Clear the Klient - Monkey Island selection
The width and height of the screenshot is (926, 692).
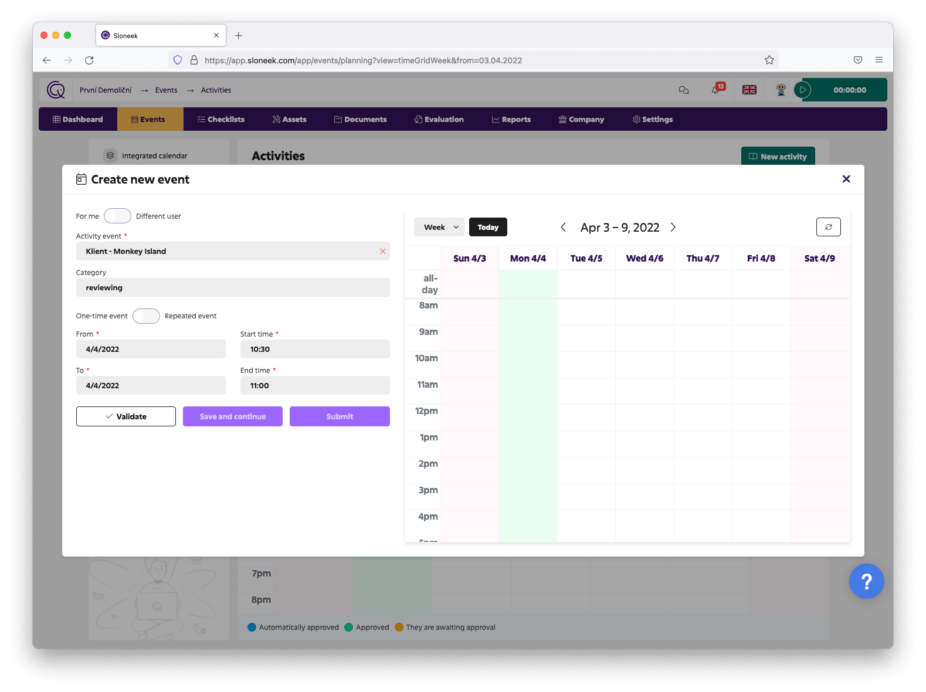click(381, 251)
